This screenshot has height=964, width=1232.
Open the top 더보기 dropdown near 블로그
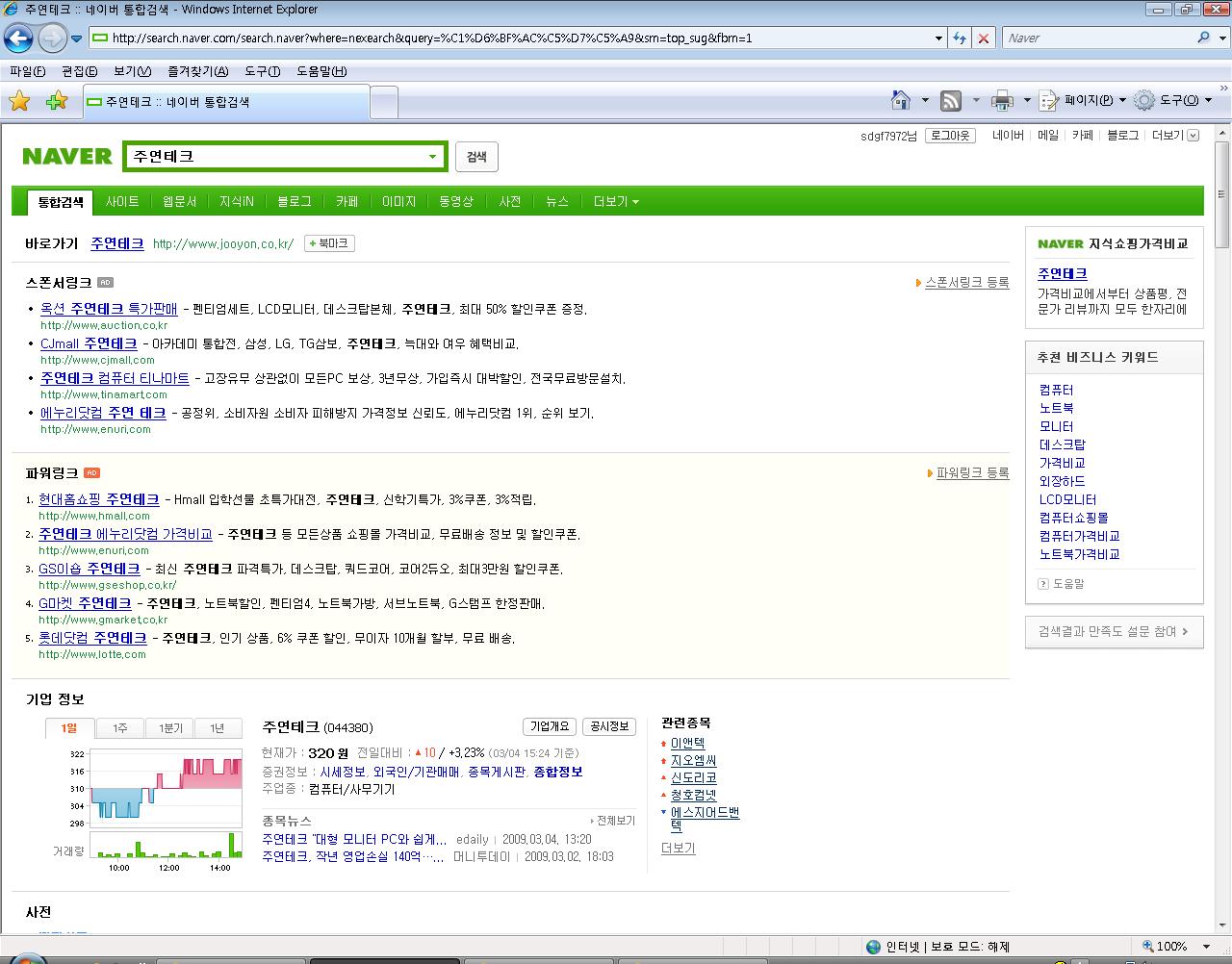point(1174,136)
